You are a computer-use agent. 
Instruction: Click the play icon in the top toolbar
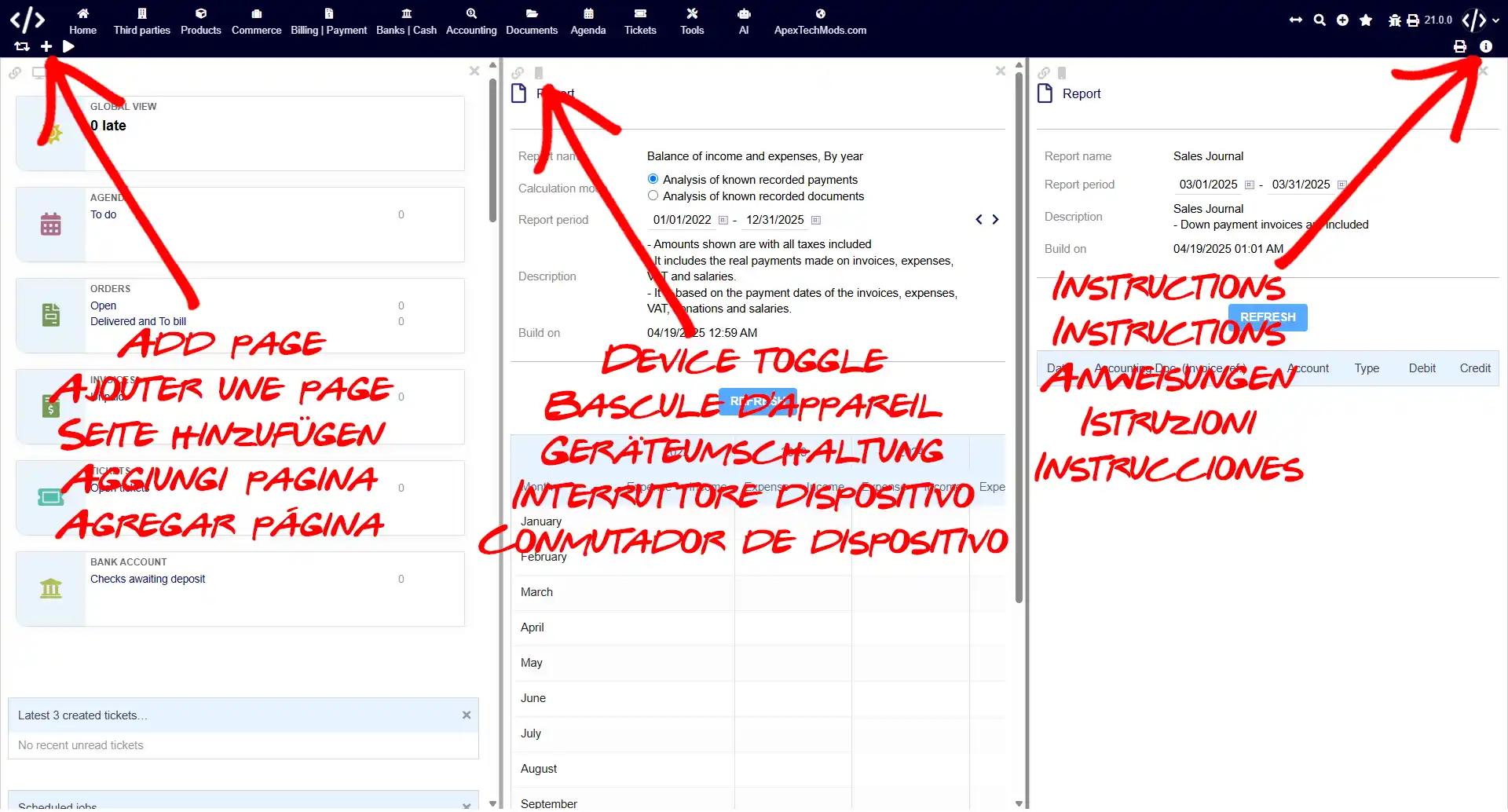point(68,47)
